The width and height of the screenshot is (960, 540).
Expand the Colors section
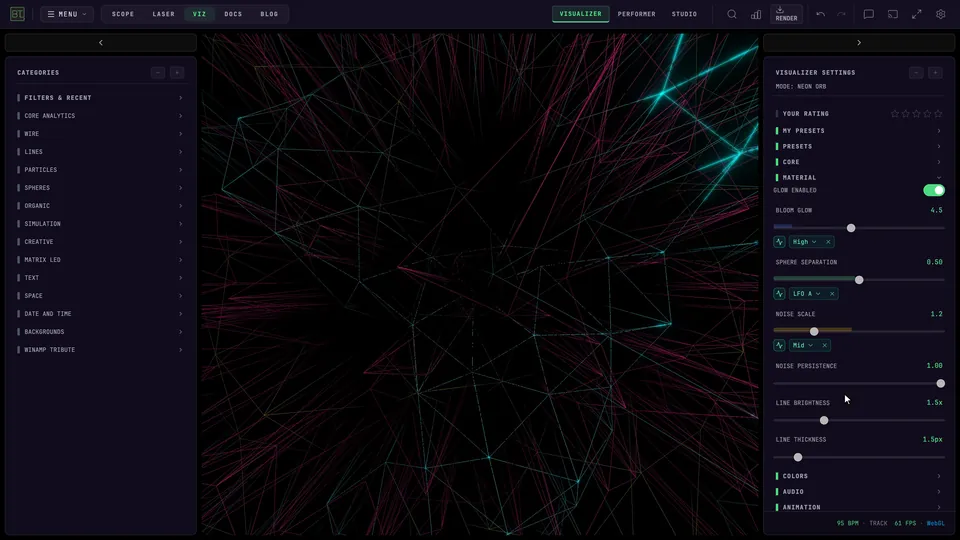pos(858,476)
